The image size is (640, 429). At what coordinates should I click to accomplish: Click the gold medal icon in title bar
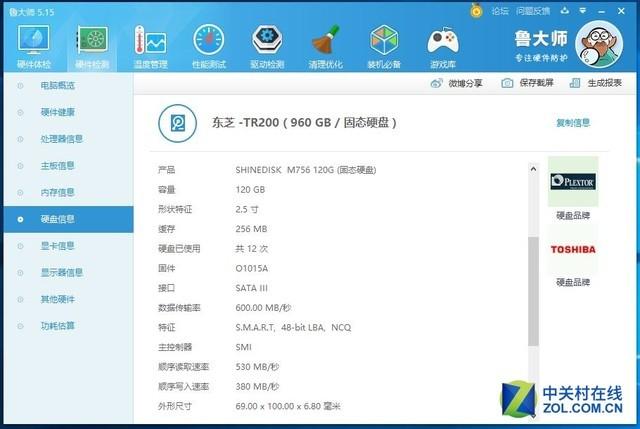(x=476, y=10)
